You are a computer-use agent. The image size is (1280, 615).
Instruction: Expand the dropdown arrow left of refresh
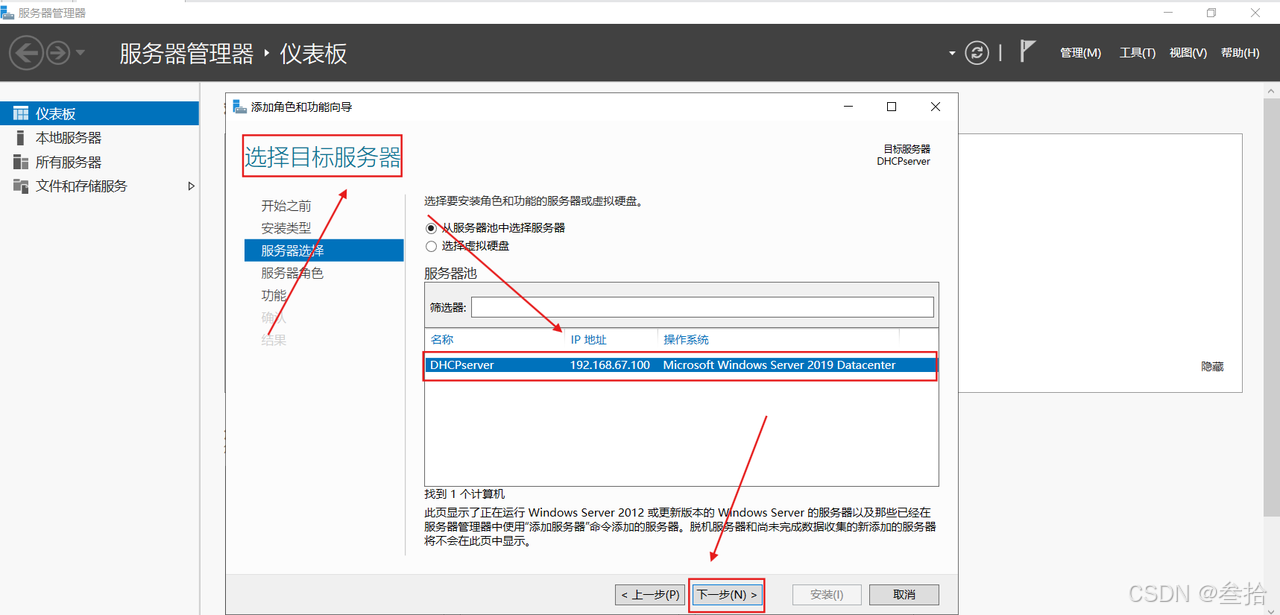click(952, 53)
